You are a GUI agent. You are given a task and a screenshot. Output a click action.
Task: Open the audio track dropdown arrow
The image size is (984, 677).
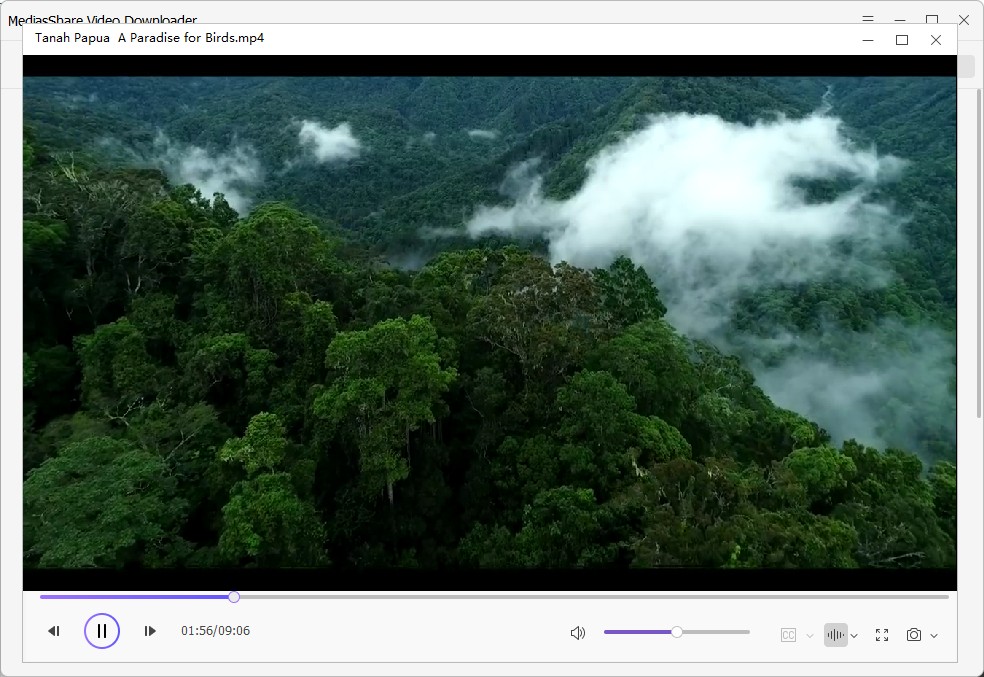pos(854,636)
